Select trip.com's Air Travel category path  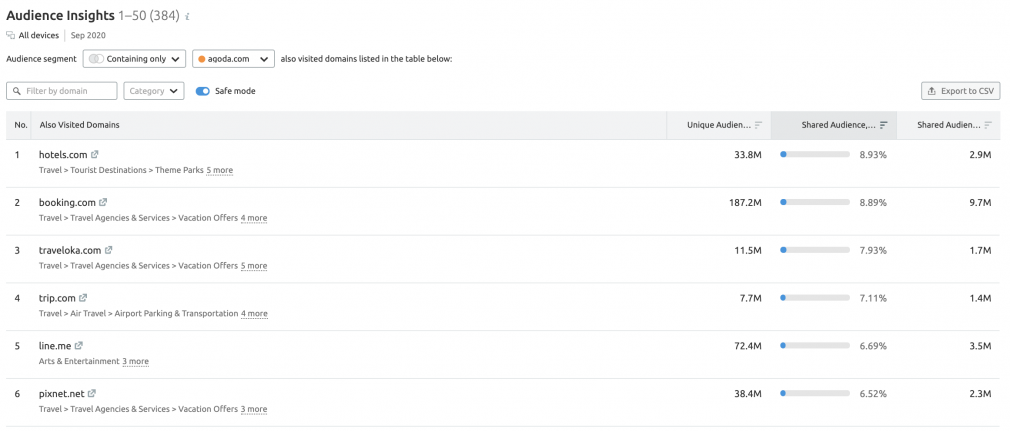click(x=138, y=314)
